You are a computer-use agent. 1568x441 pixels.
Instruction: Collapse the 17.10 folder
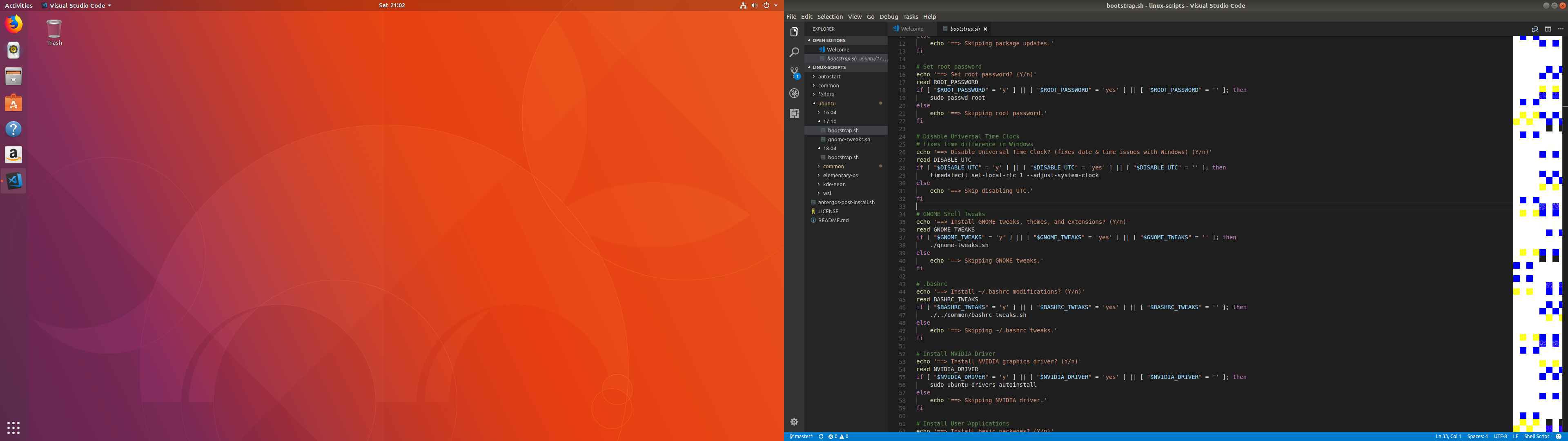point(846,121)
